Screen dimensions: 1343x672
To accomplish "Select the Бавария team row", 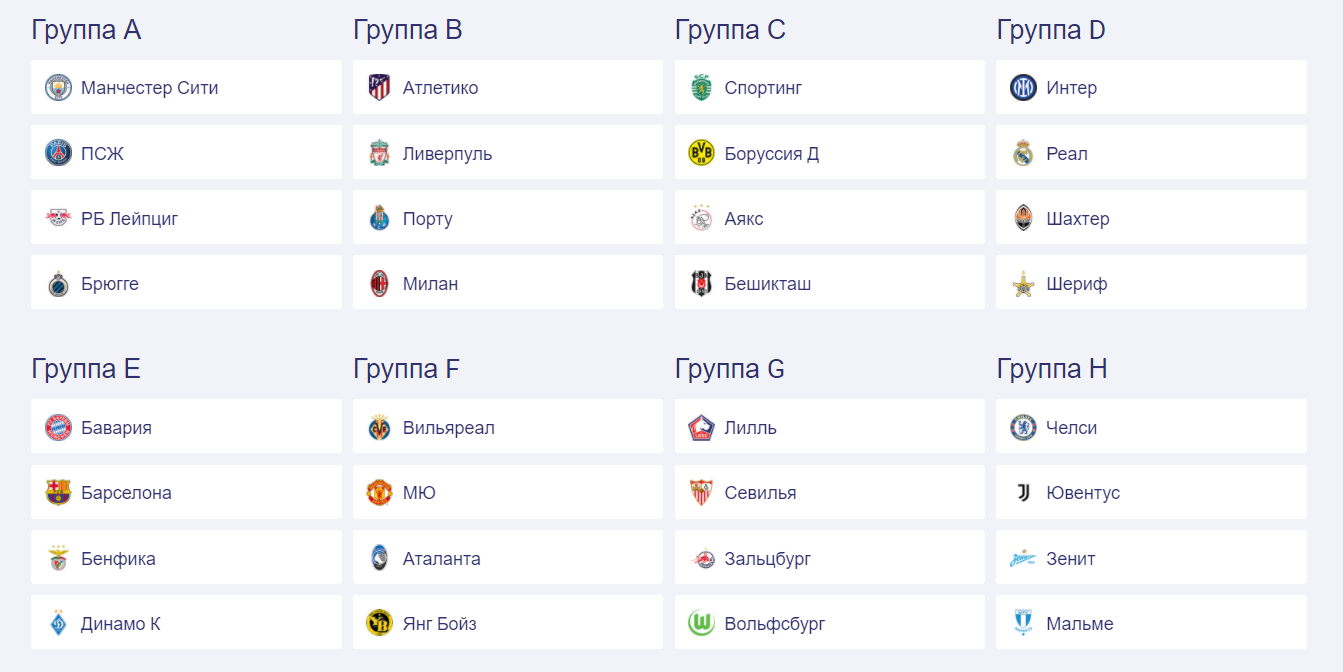I will point(186,427).
